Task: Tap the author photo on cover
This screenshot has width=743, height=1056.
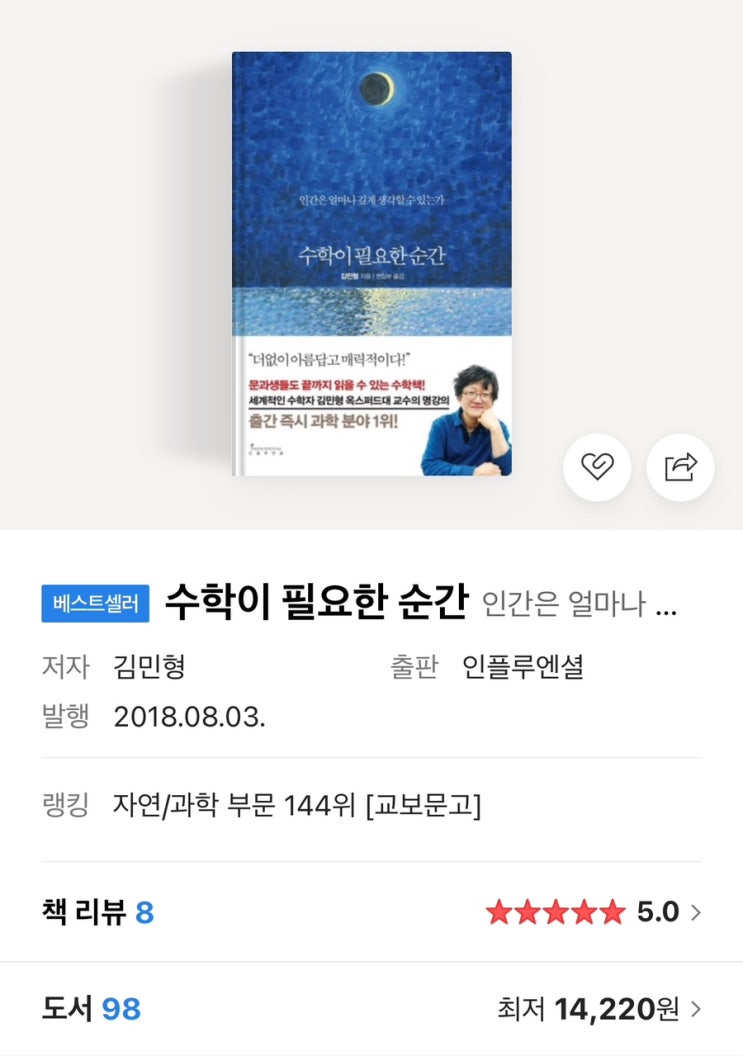Action: [467, 420]
